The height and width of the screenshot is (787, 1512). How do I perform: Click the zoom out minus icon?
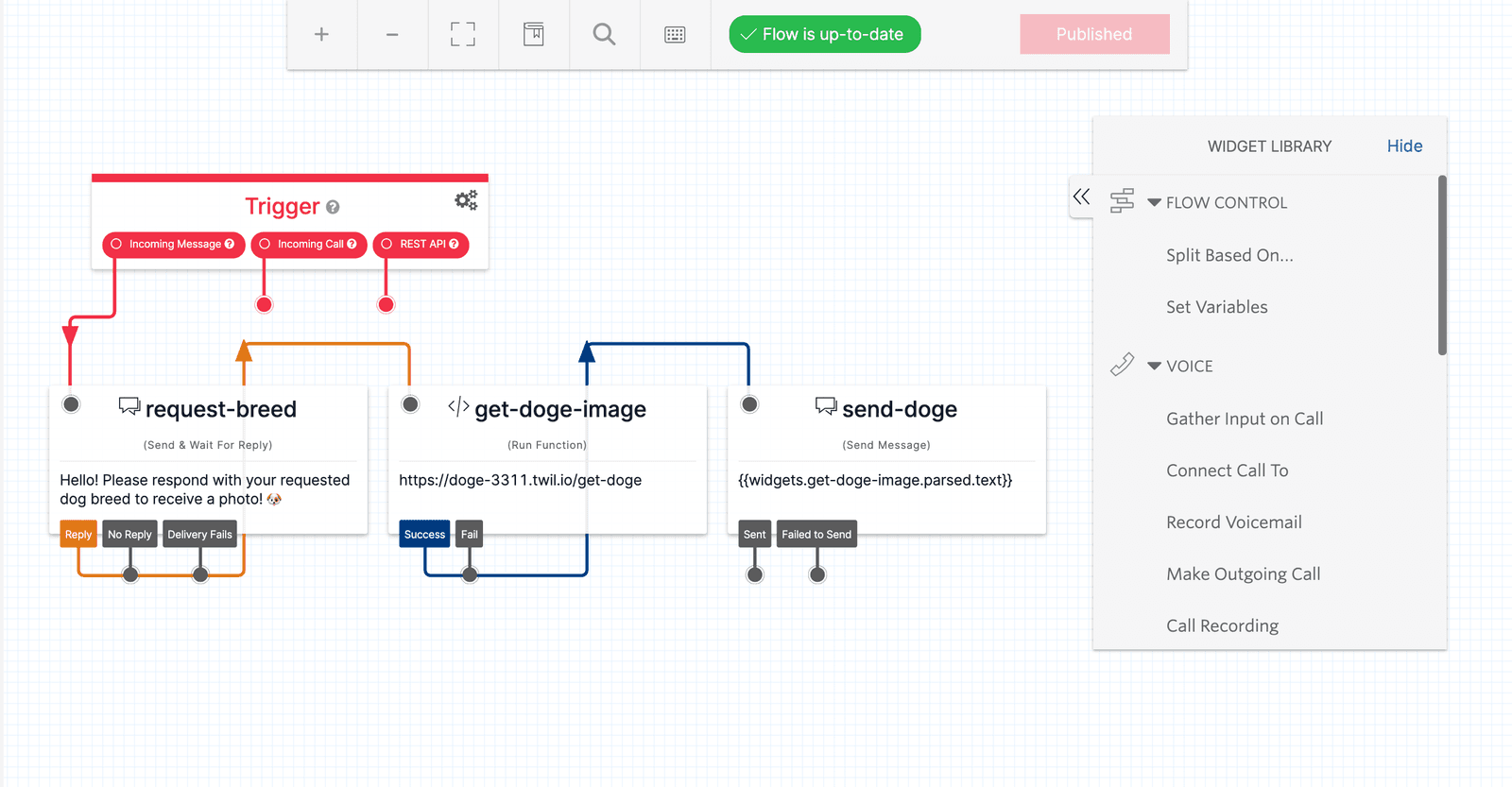(392, 35)
